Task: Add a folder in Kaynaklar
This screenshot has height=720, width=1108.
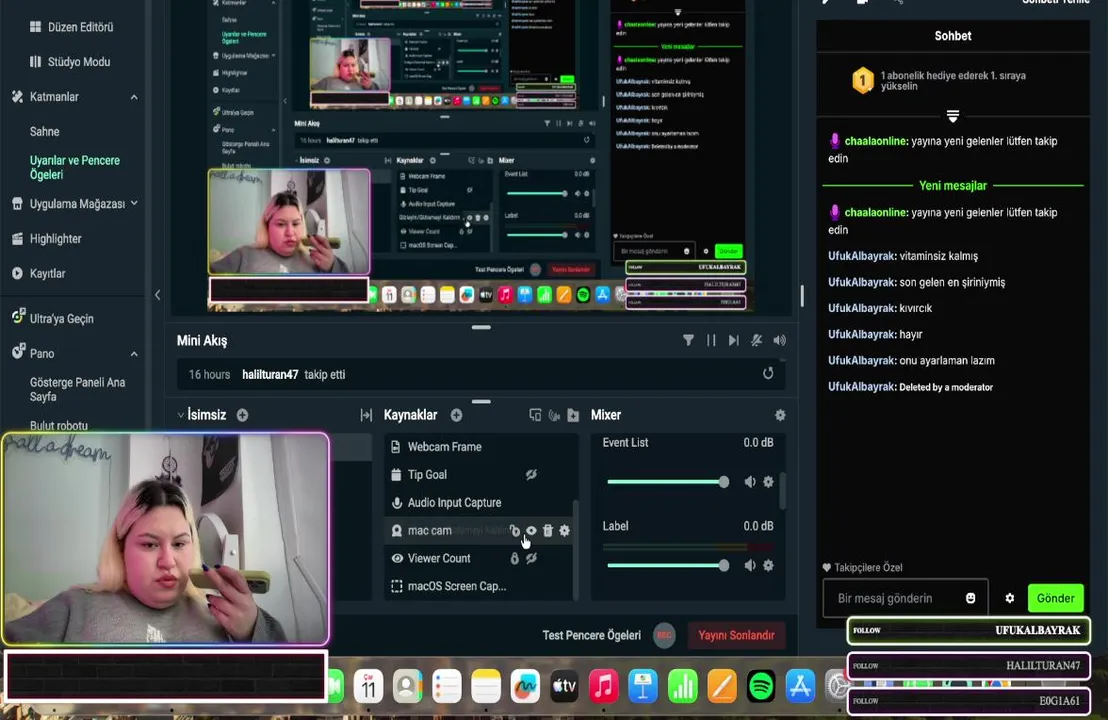Action: click(573, 415)
